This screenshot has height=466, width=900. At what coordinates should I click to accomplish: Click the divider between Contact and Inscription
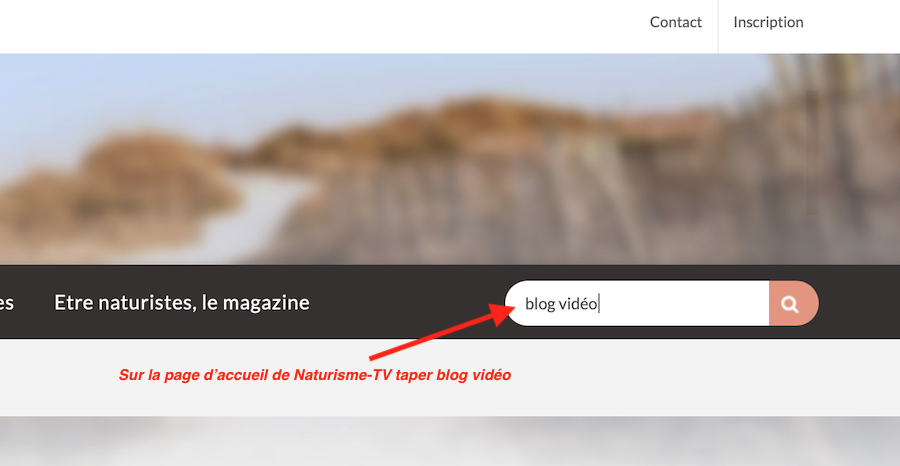718,26
